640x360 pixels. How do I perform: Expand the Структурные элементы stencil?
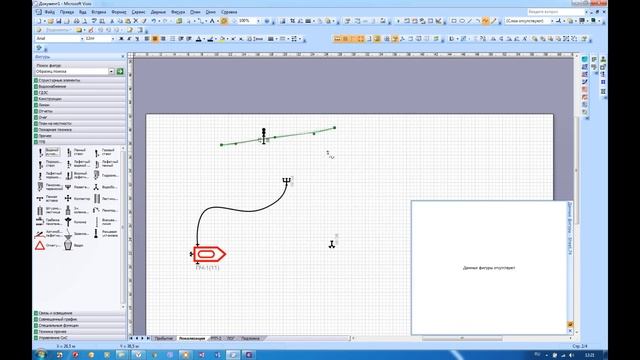pyautogui.click(x=80, y=80)
